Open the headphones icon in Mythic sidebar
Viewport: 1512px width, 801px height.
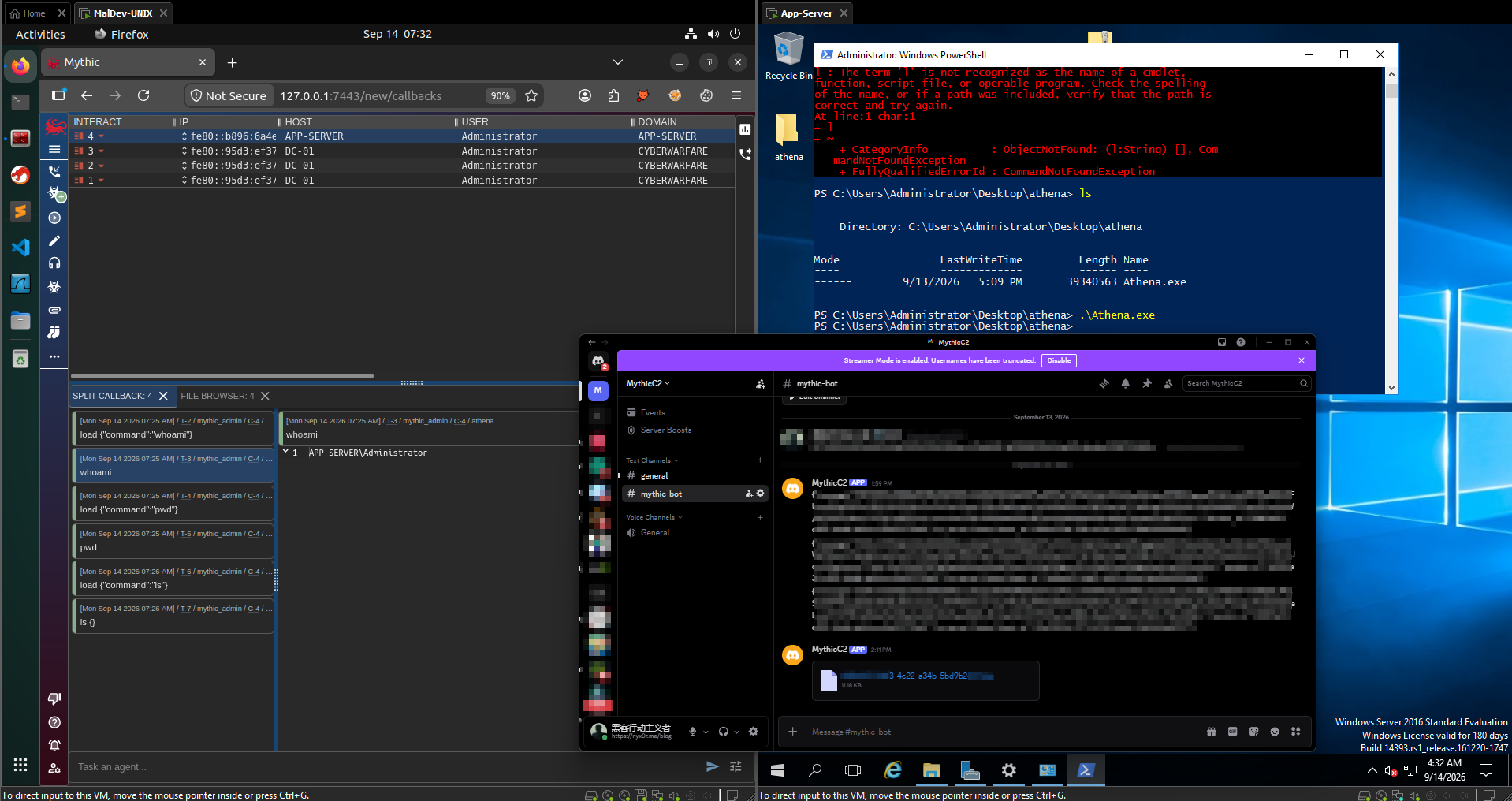(54, 263)
